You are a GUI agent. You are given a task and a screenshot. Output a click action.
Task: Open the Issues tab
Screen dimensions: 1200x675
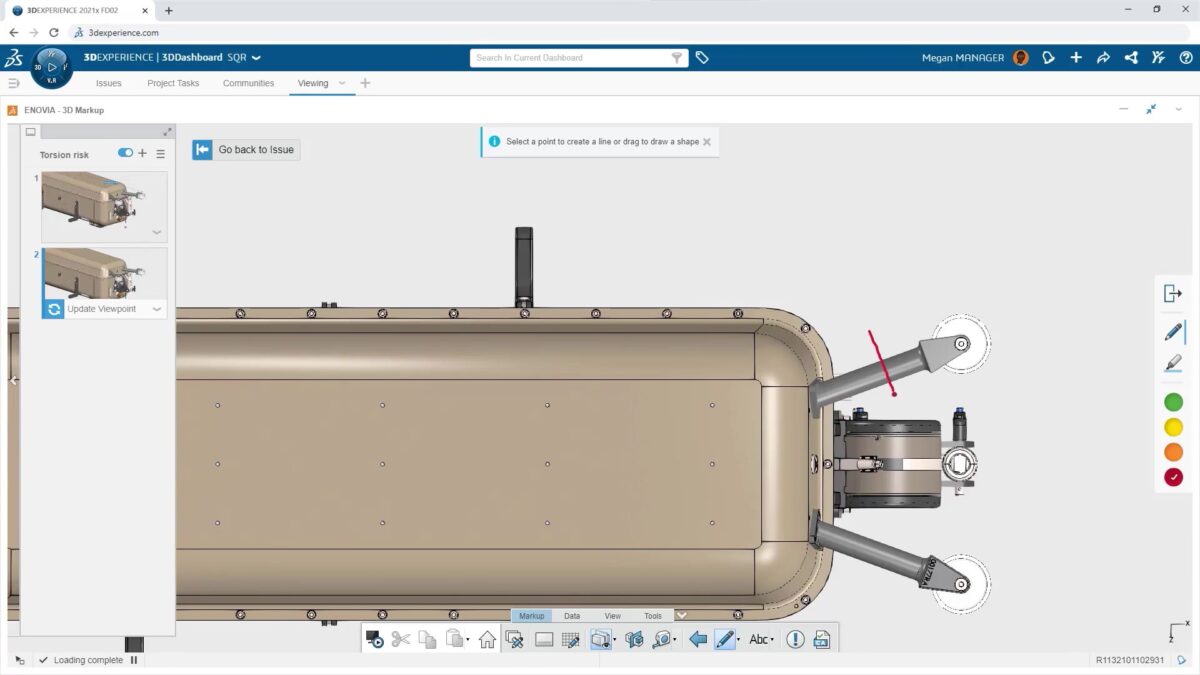pos(109,83)
